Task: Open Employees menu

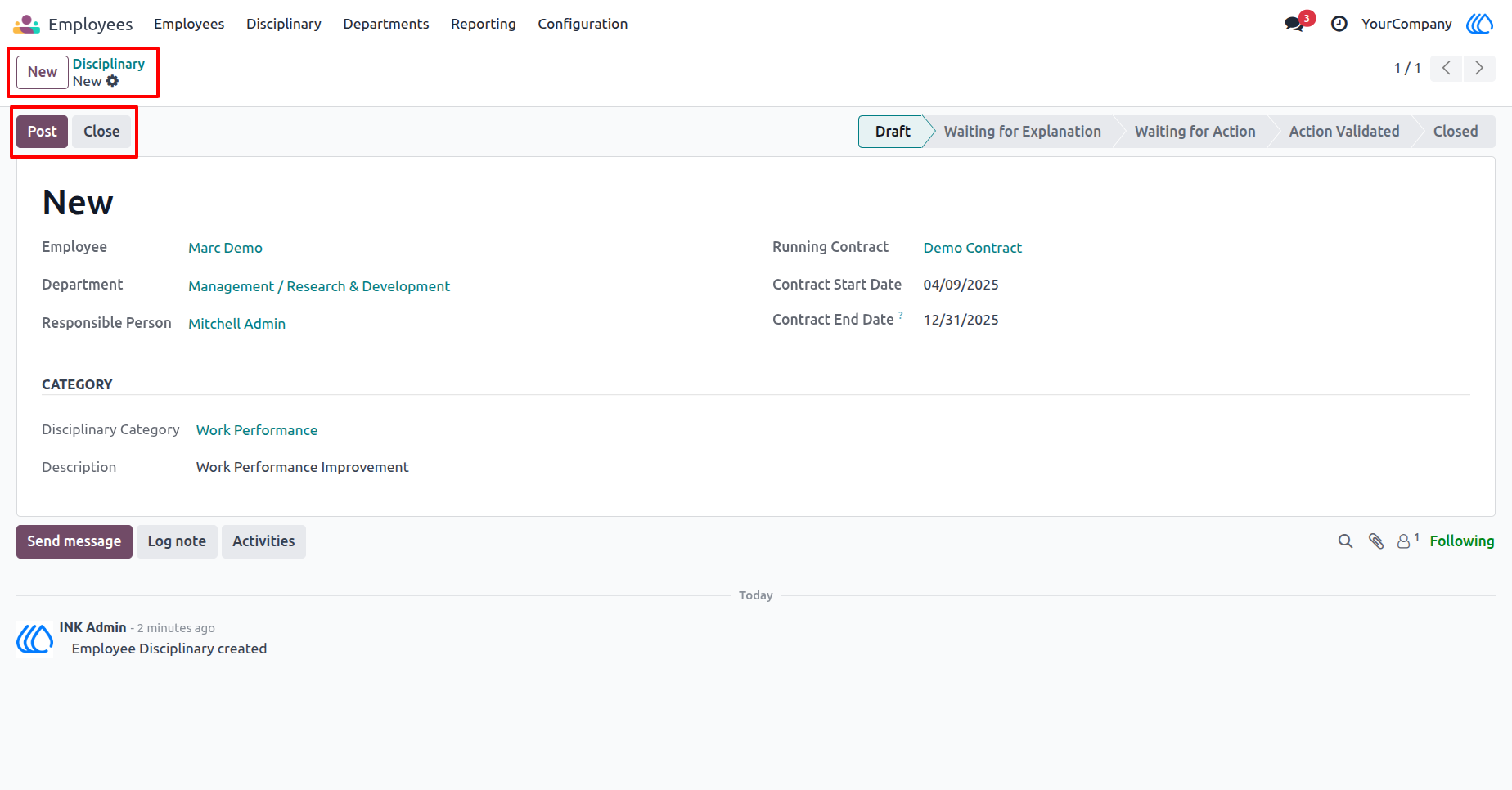Action: (189, 24)
